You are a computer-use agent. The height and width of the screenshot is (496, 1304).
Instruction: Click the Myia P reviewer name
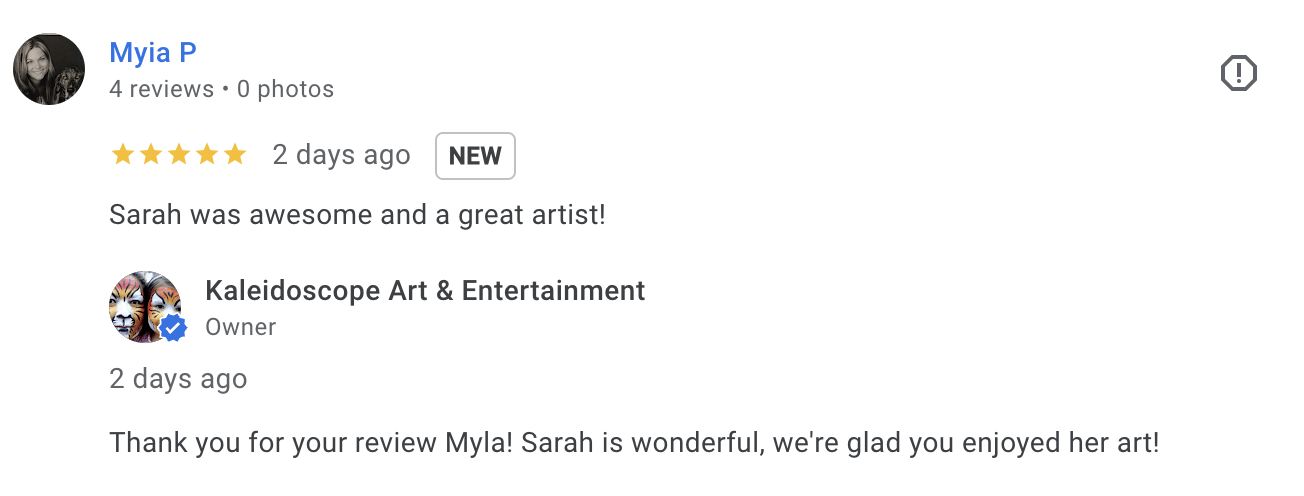[153, 52]
